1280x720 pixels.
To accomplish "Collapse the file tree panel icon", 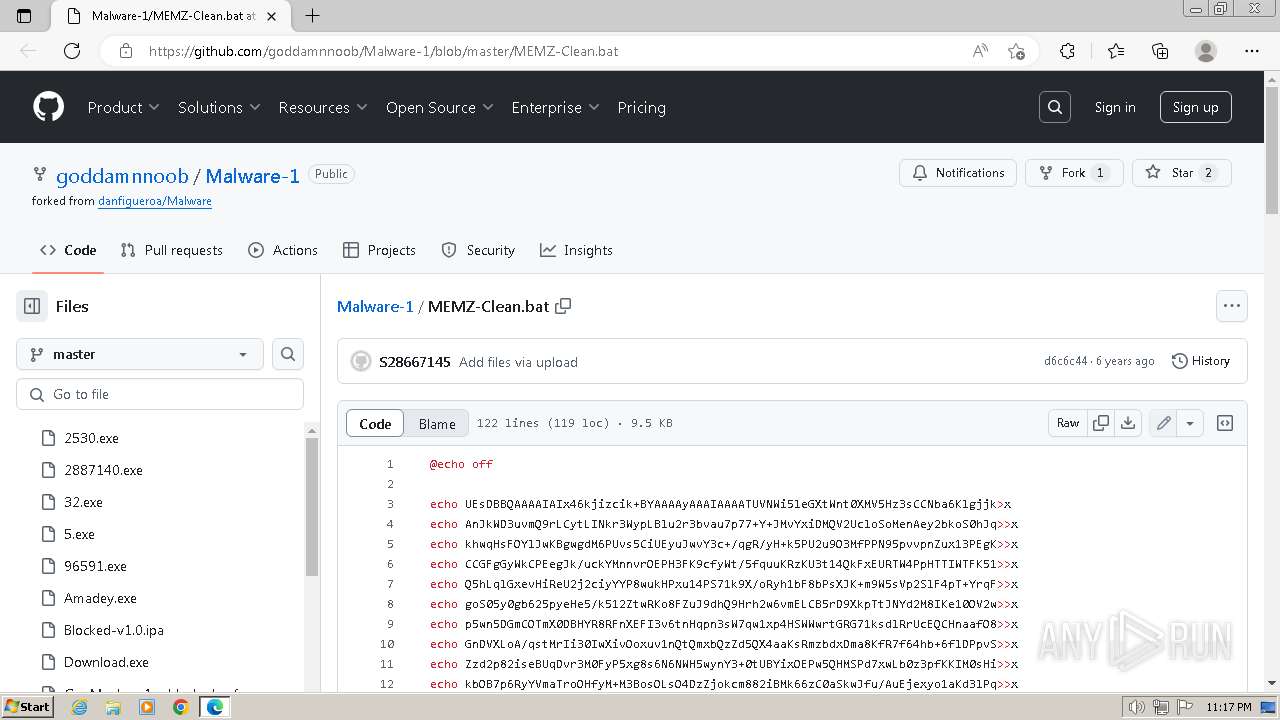I will [32, 306].
